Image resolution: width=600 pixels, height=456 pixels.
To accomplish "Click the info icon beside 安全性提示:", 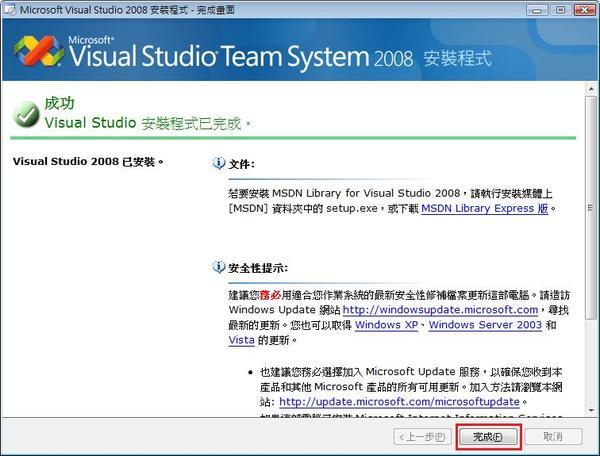I will [218, 267].
